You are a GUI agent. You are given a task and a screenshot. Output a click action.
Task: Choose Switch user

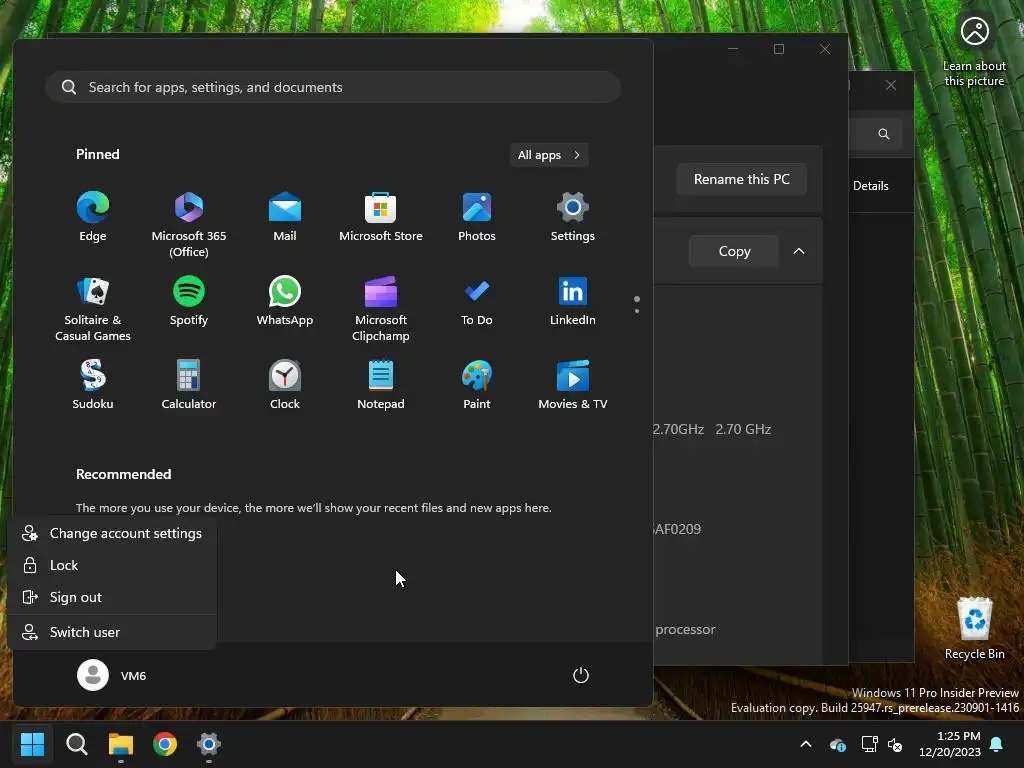click(x=112, y=632)
